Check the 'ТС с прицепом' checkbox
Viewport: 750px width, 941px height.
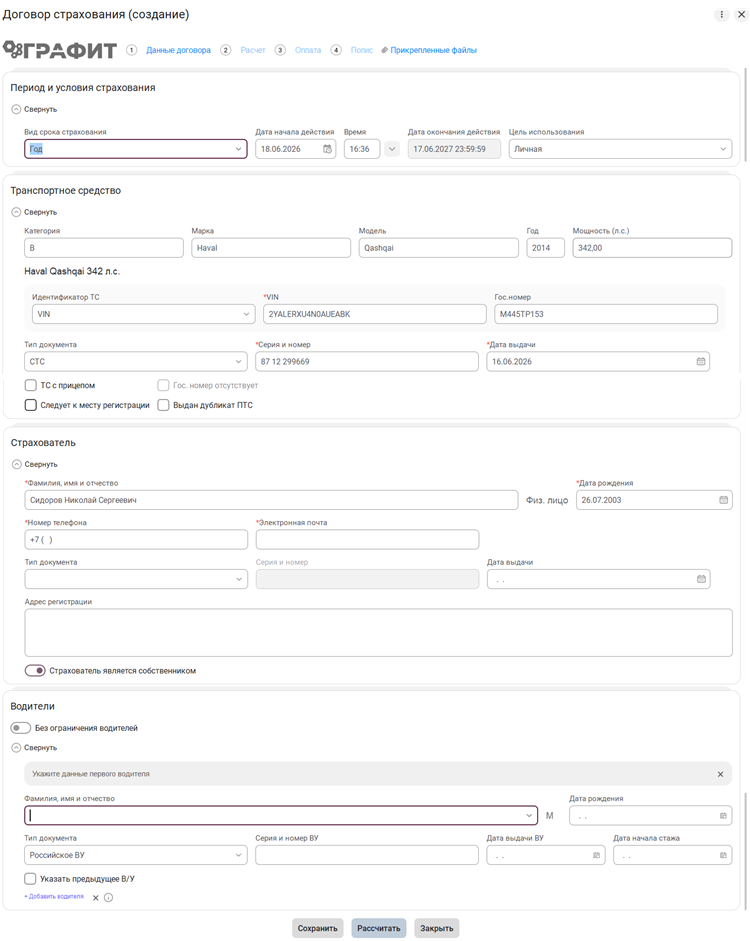[x=31, y=385]
